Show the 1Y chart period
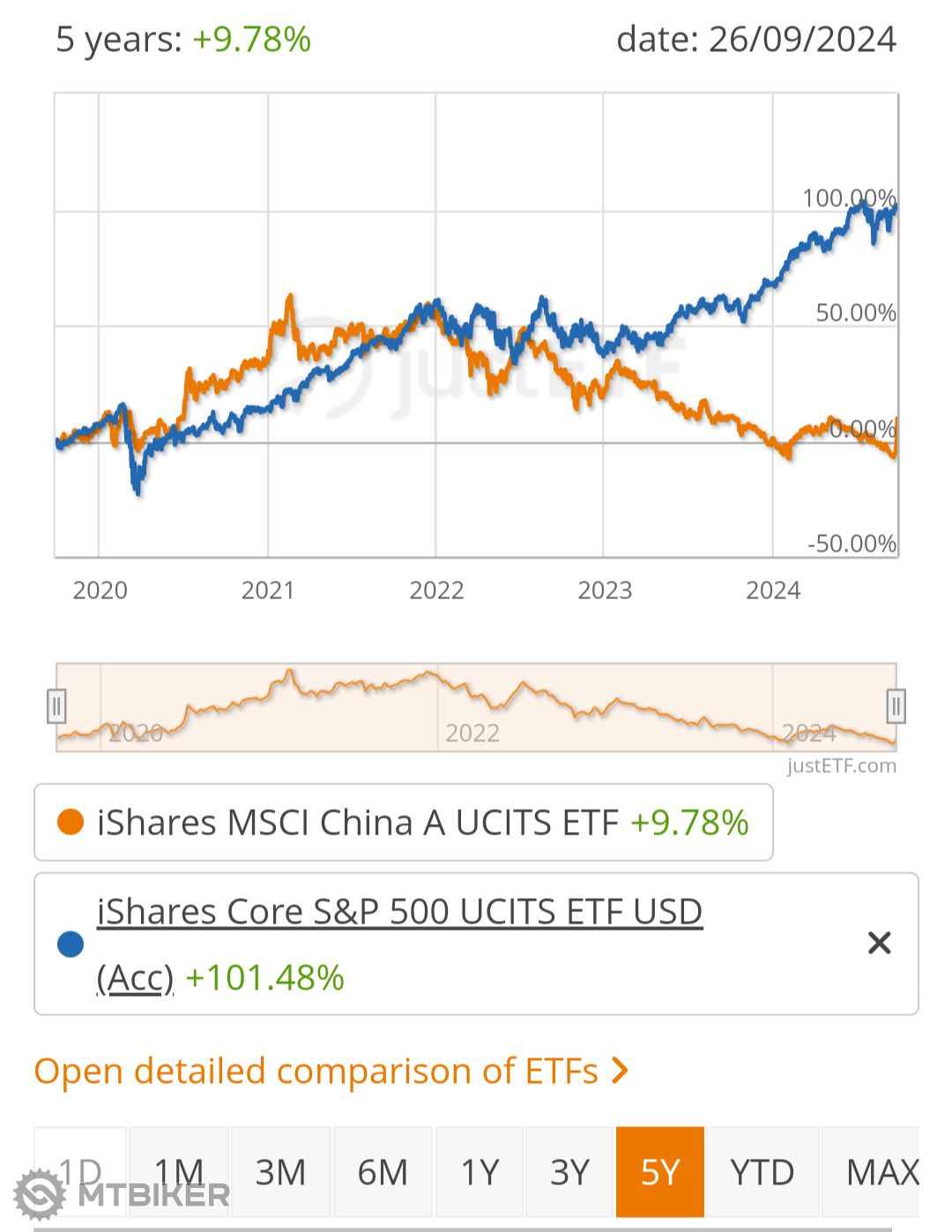 [480, 1172]
